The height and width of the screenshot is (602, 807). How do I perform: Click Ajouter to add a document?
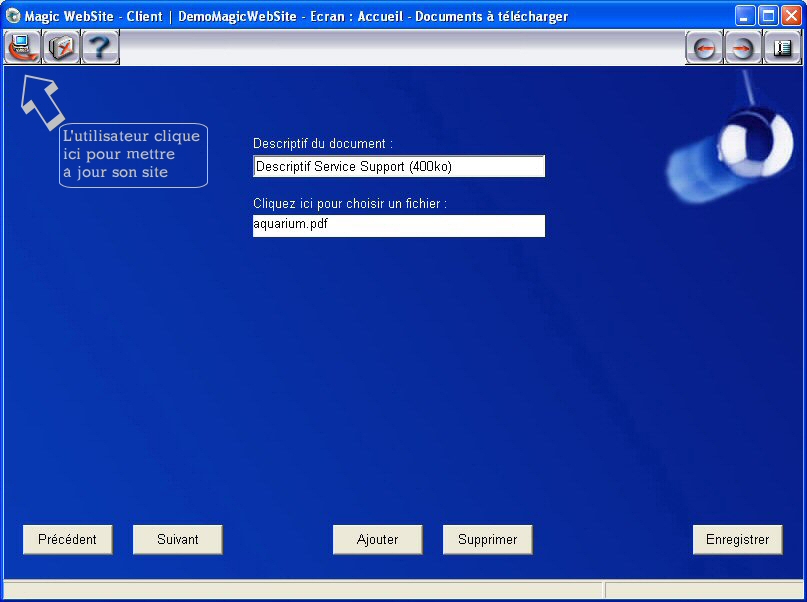click(377, 539)
